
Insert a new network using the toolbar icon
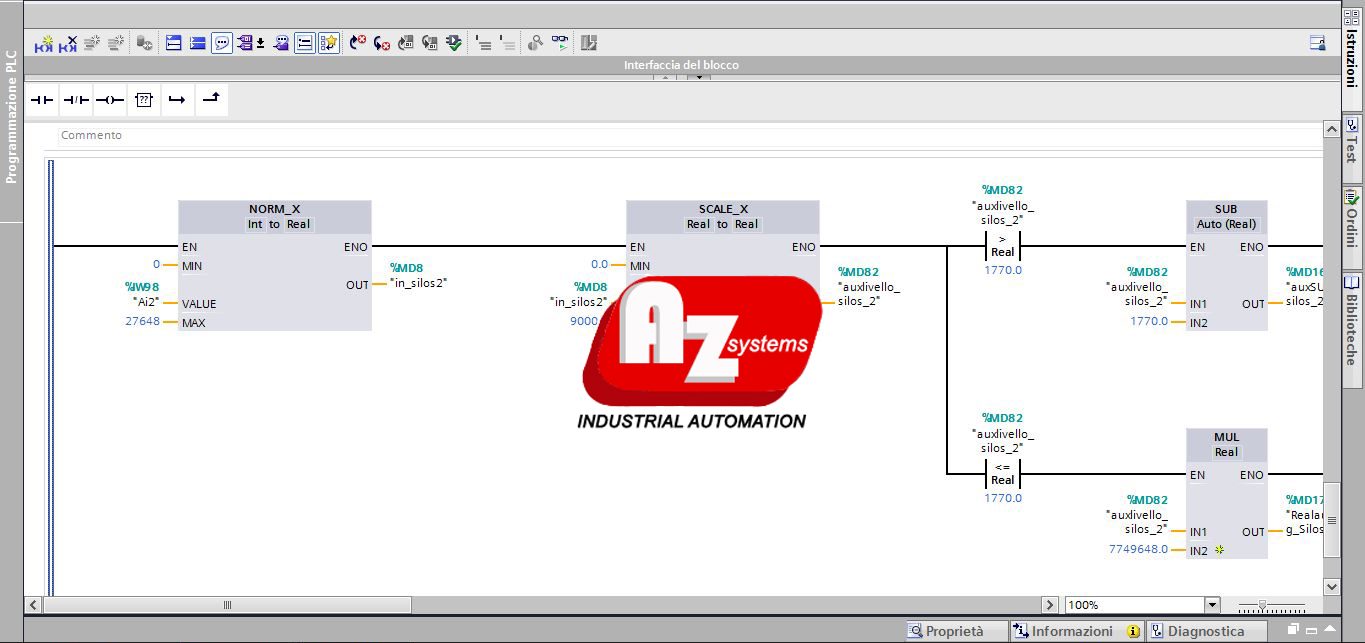(44, 43)
